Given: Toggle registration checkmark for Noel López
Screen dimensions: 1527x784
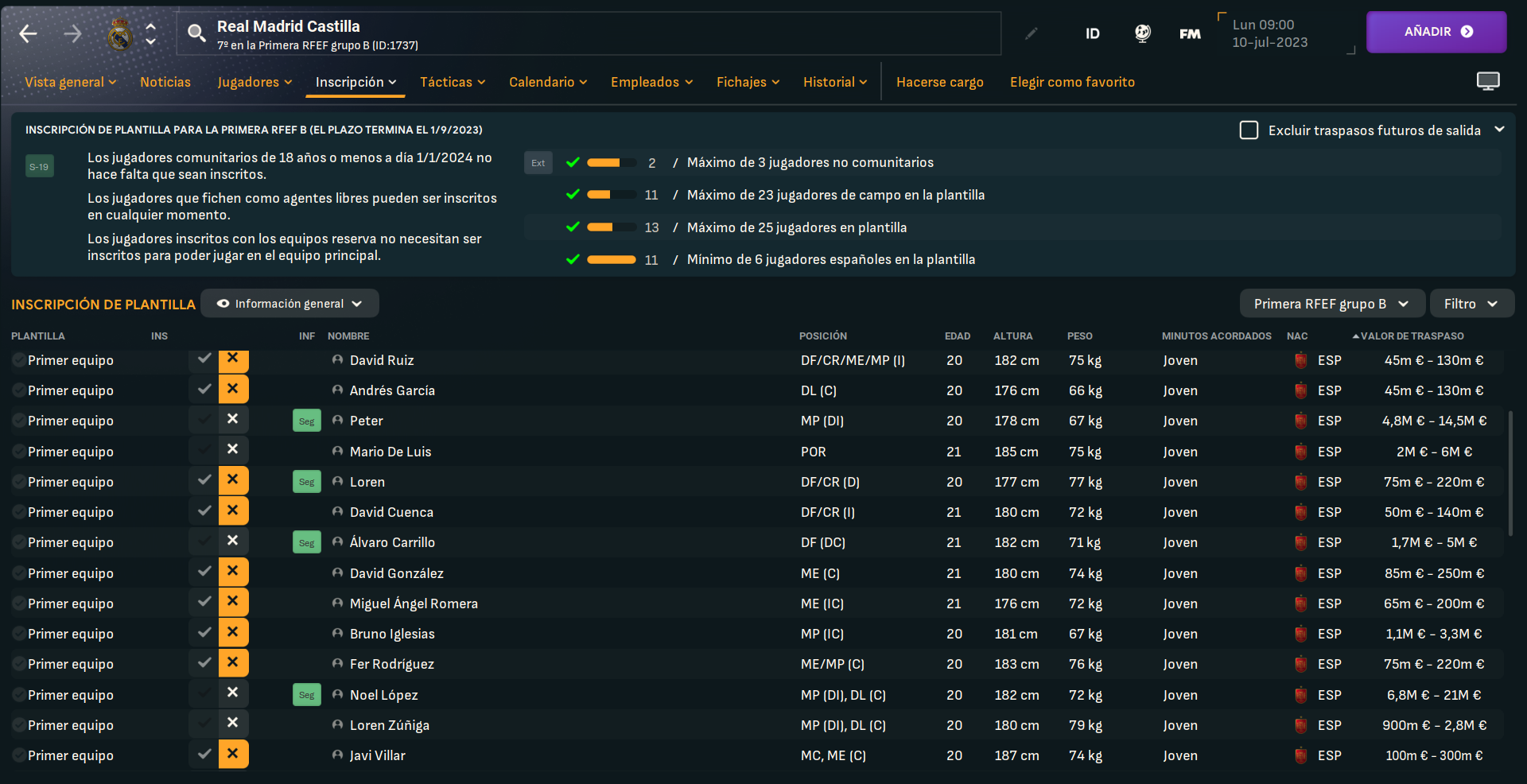Looking at the screenshot, I should [x=204, y=693].
